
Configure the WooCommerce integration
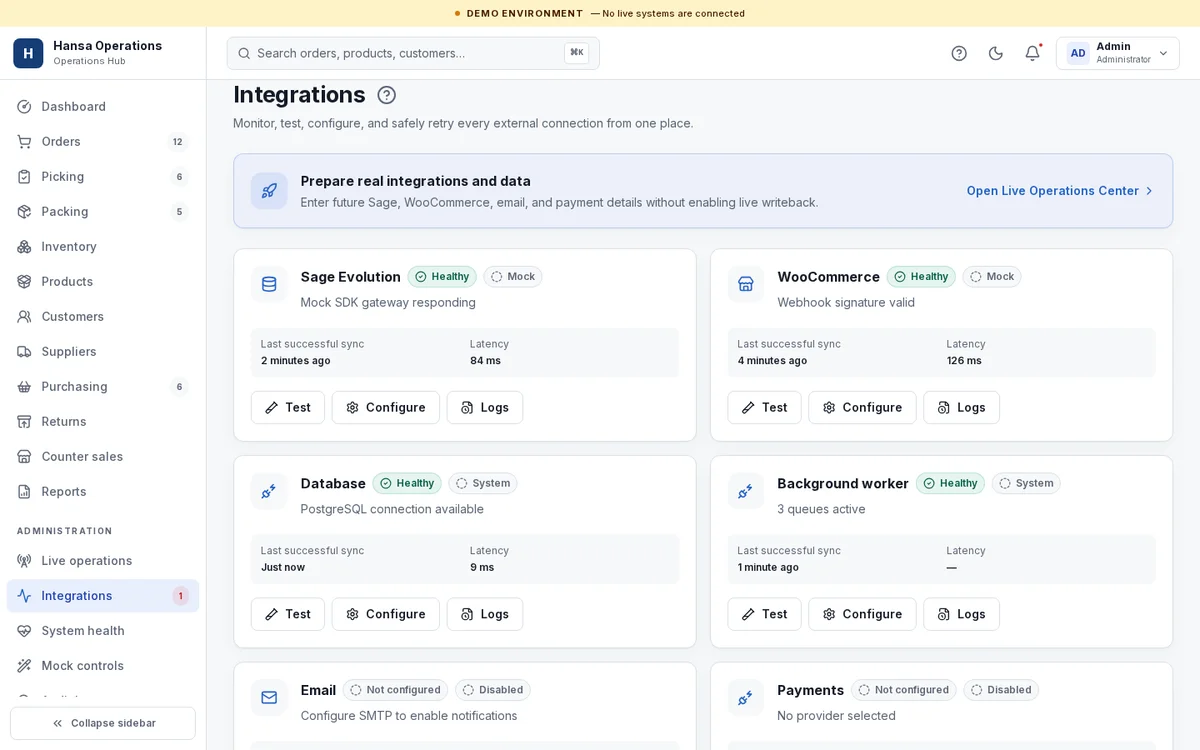862,407
